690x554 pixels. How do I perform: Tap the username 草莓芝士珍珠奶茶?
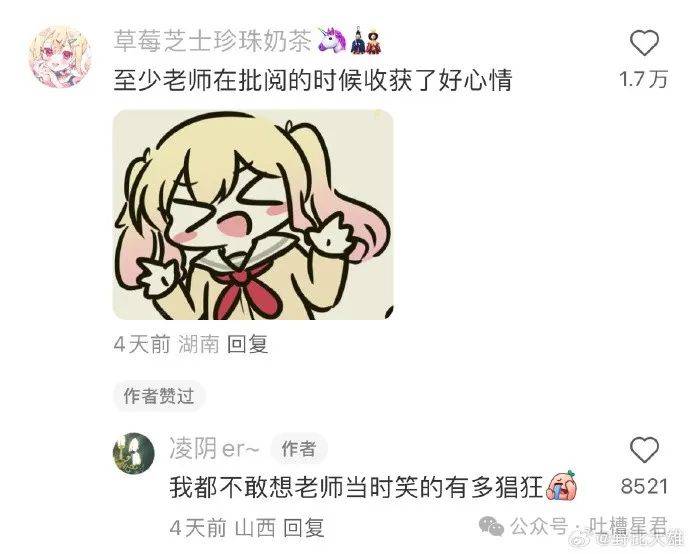[213, 41]
